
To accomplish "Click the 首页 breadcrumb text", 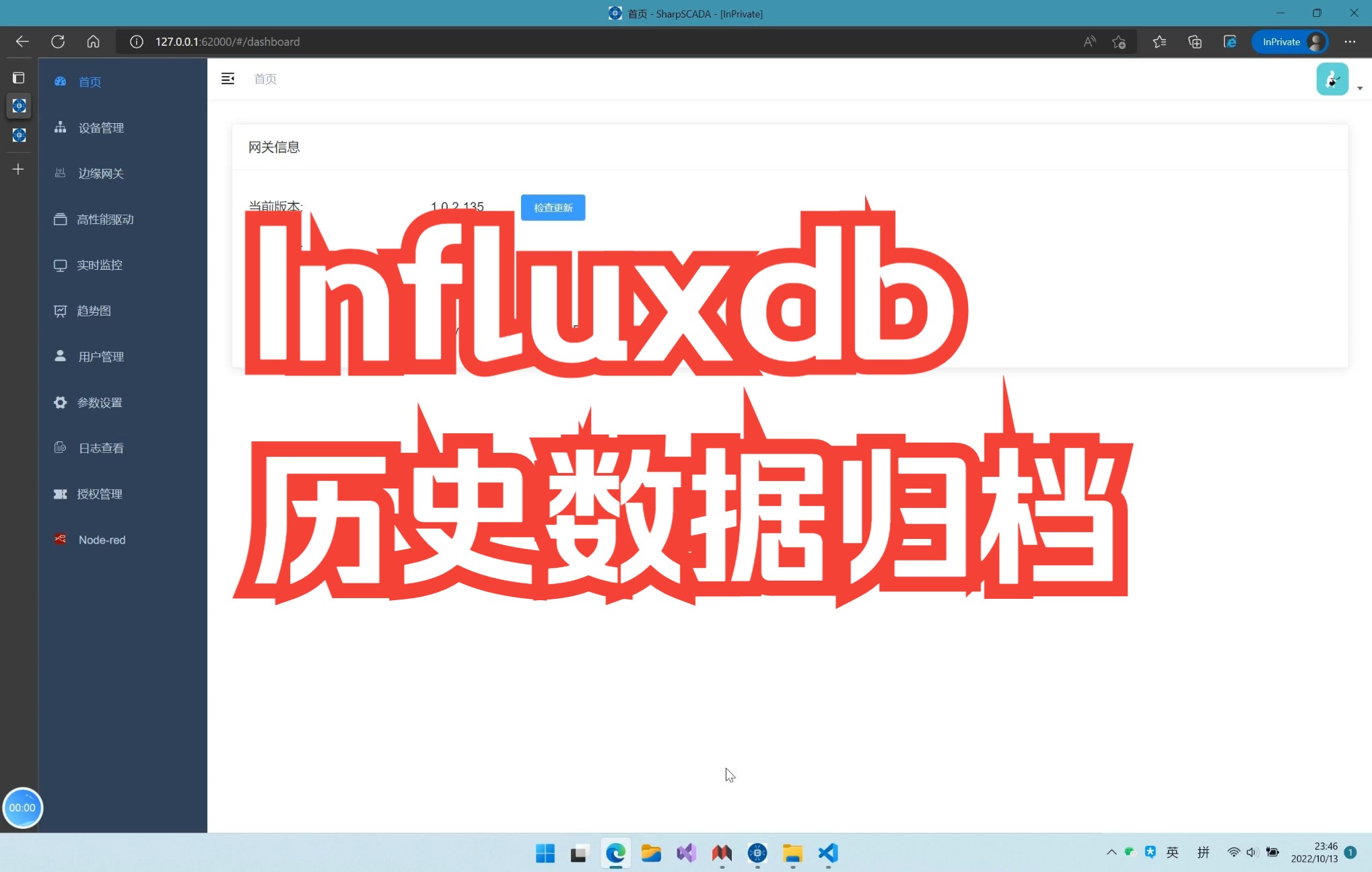I will coord(265,79).
